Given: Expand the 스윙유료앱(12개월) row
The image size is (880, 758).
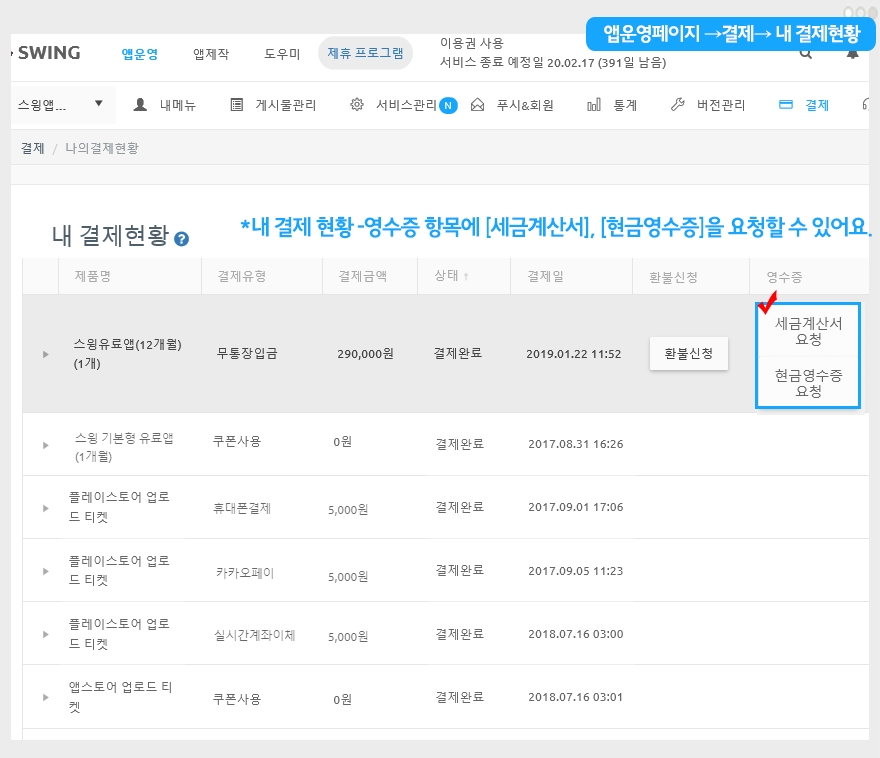Looking at the screenshot, I should coord(45,354).
